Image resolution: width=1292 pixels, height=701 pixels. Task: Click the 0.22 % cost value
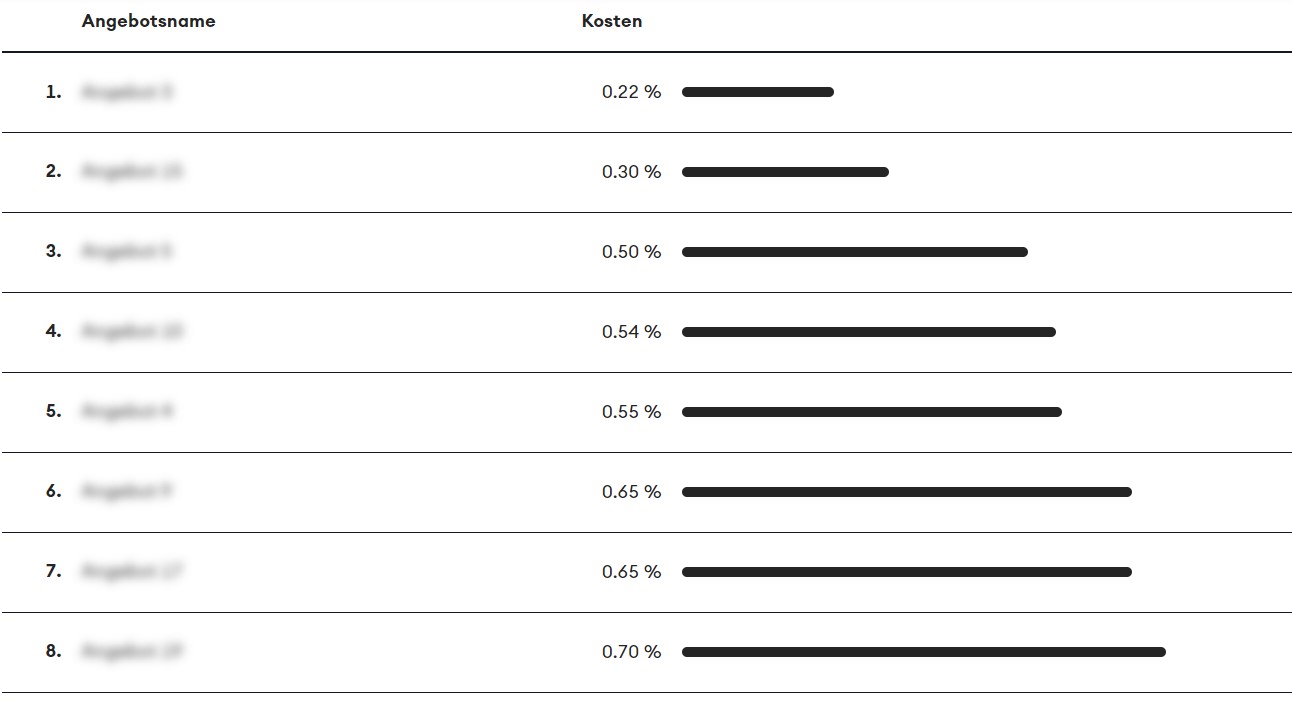[x=631, y=92]
